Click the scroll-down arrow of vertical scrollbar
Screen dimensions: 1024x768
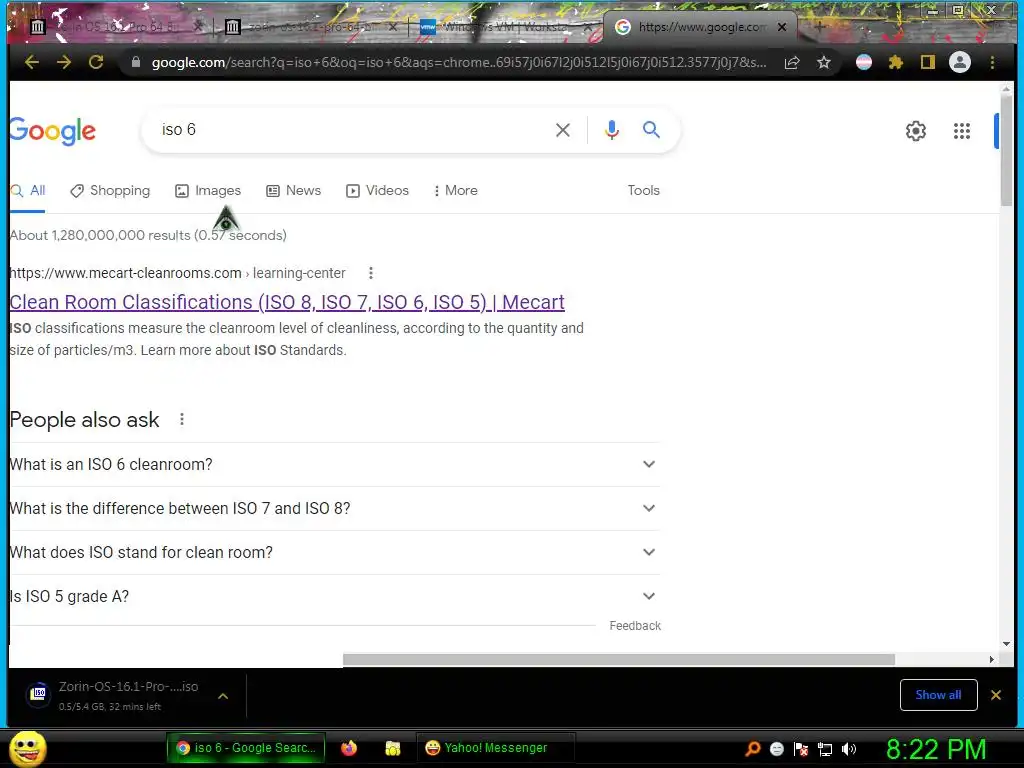pyautogui.click(x=1006, y=644)
